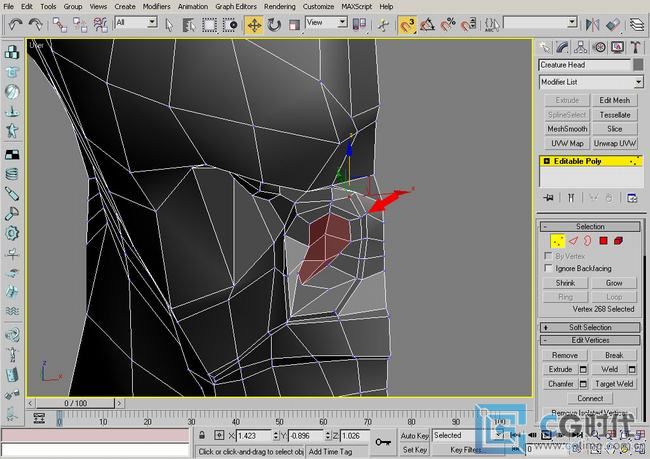This screenshot has height=459, width=650.
Task: Open the Weld settings box button
Action: (x=632, y=369)
